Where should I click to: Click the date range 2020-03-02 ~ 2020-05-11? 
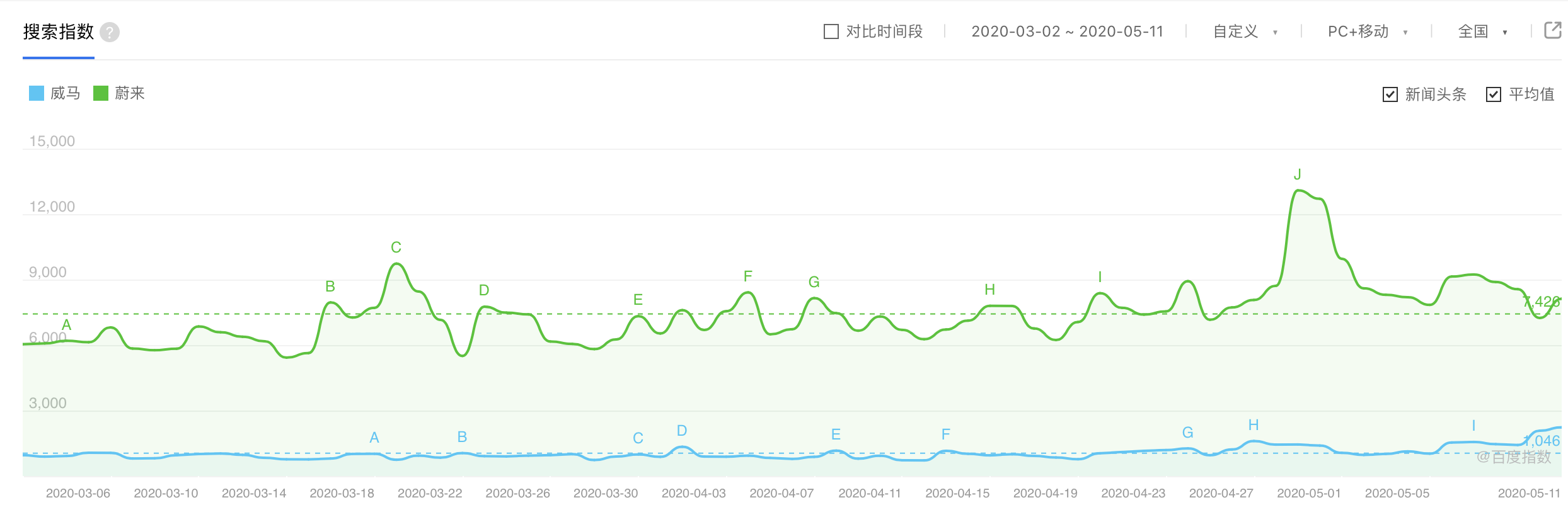click(x=1067, y=31)
